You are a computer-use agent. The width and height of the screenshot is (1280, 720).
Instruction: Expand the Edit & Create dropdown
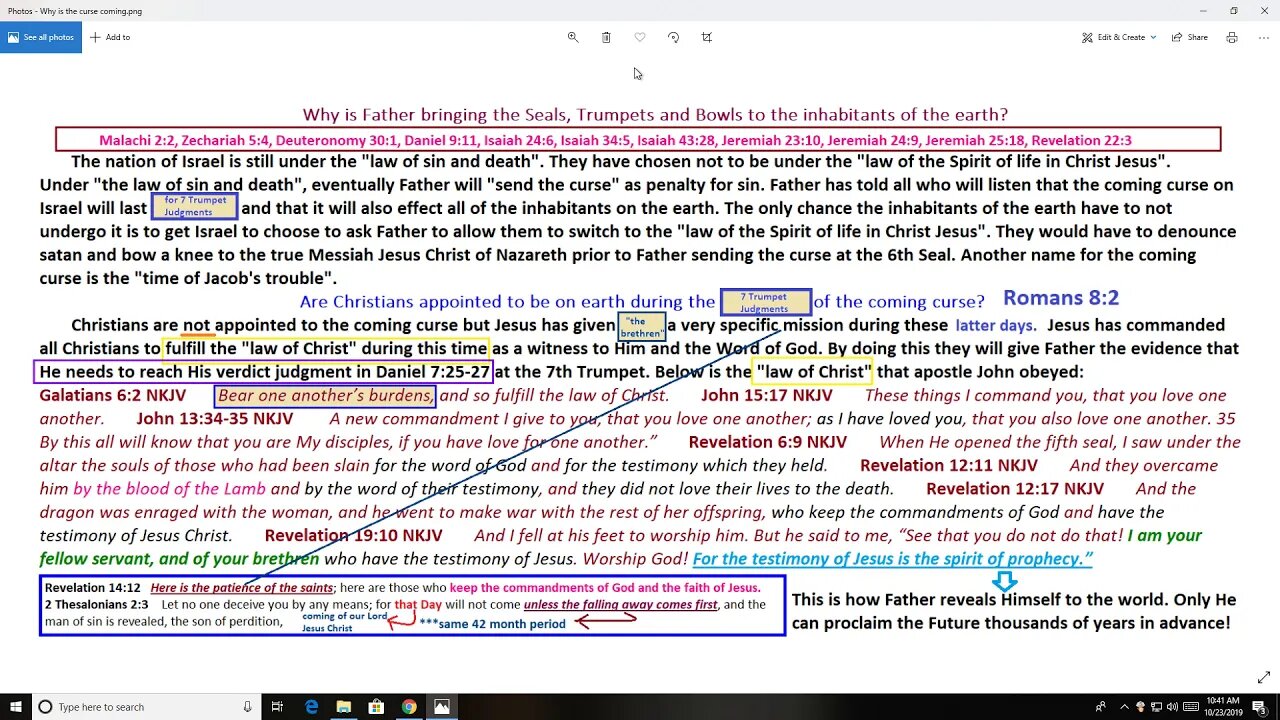point(1119,37)
